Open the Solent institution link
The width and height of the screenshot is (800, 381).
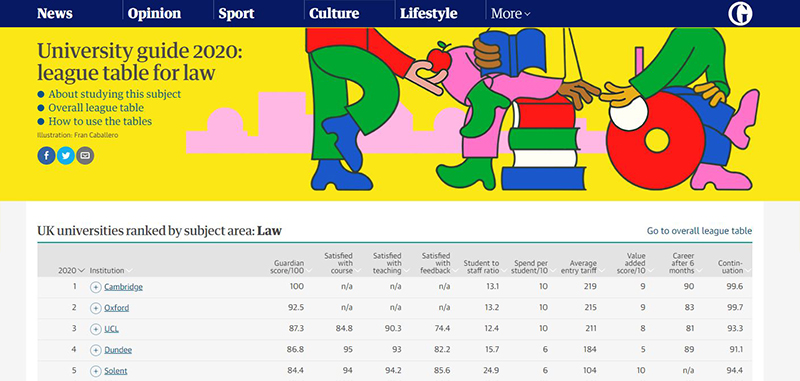[x=116, y=371]
